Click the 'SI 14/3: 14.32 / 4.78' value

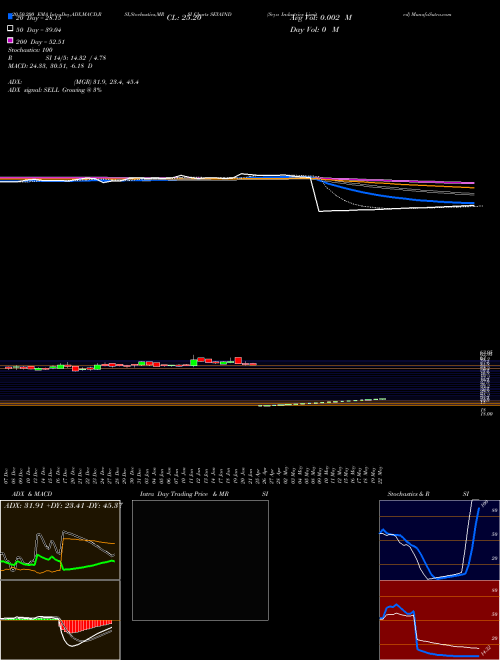pyautogui.click(x=75, y=58)
